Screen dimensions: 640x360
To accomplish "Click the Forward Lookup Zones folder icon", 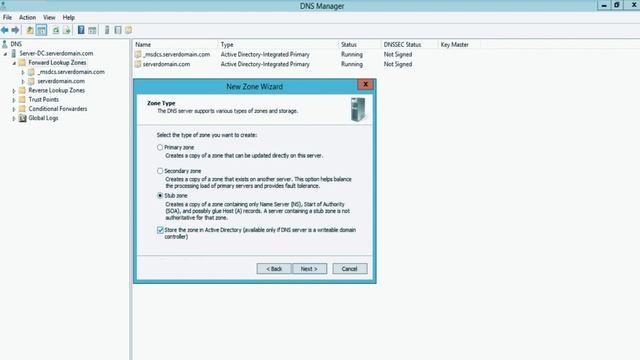I will (22, 62).
